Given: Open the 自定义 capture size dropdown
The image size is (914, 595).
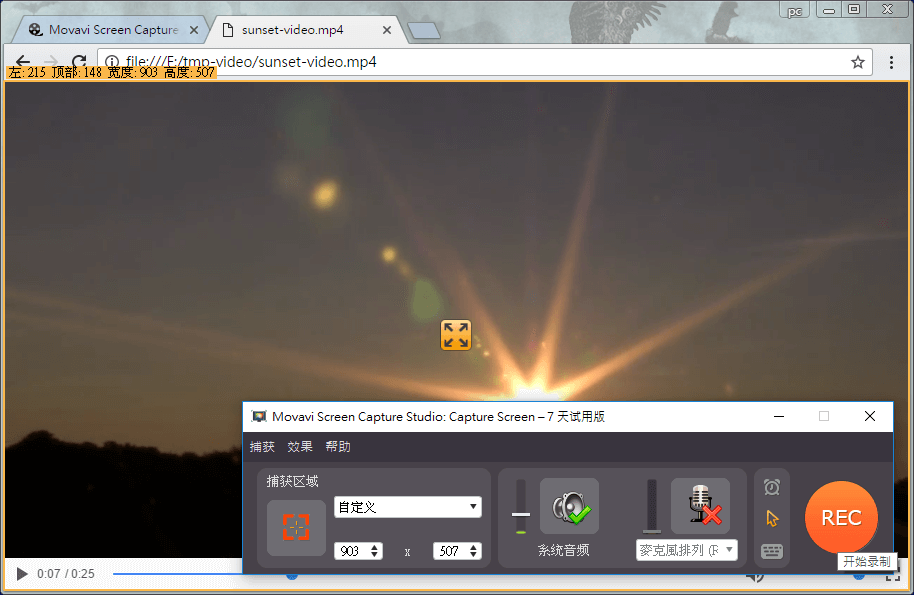Looking at the screenshot, I should click(407, 507).
